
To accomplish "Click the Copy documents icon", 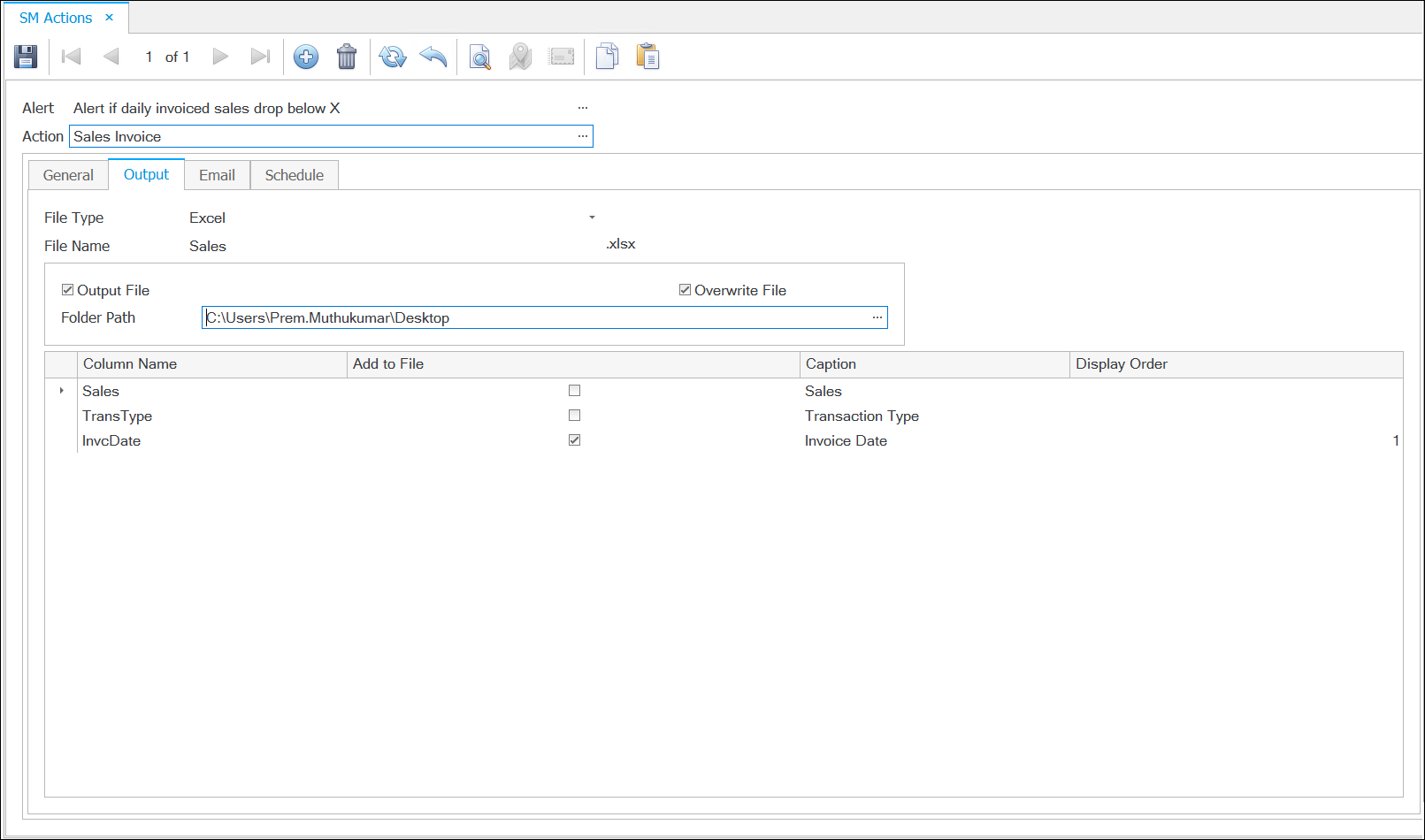I will click(607, 57).
